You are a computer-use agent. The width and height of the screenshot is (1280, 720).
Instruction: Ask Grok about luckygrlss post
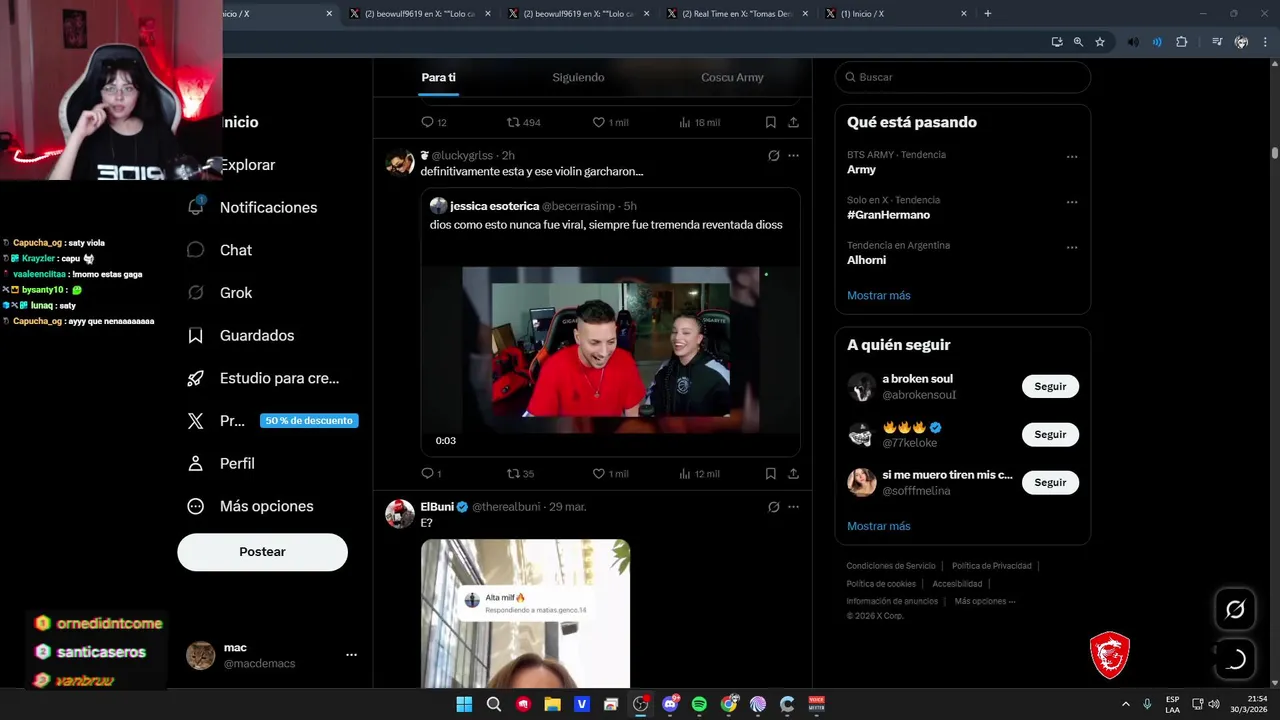coord(773,156)
